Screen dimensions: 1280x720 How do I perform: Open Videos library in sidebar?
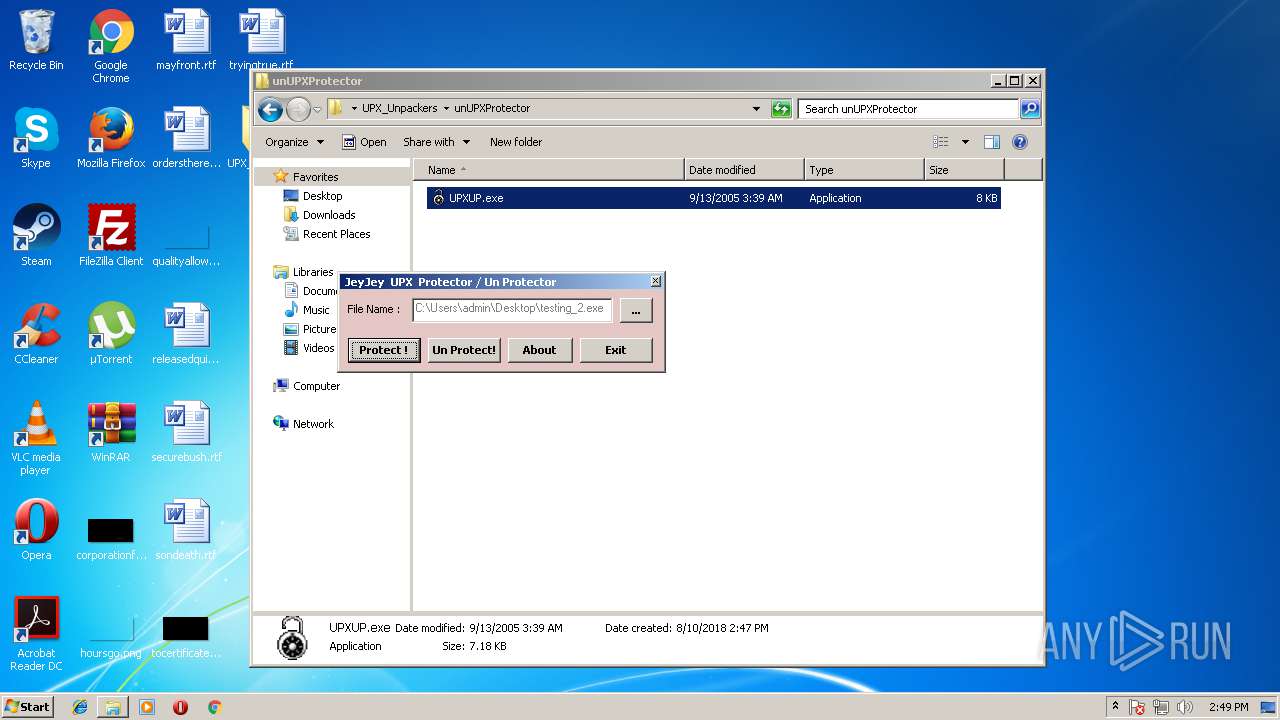(x=318, y=348)
